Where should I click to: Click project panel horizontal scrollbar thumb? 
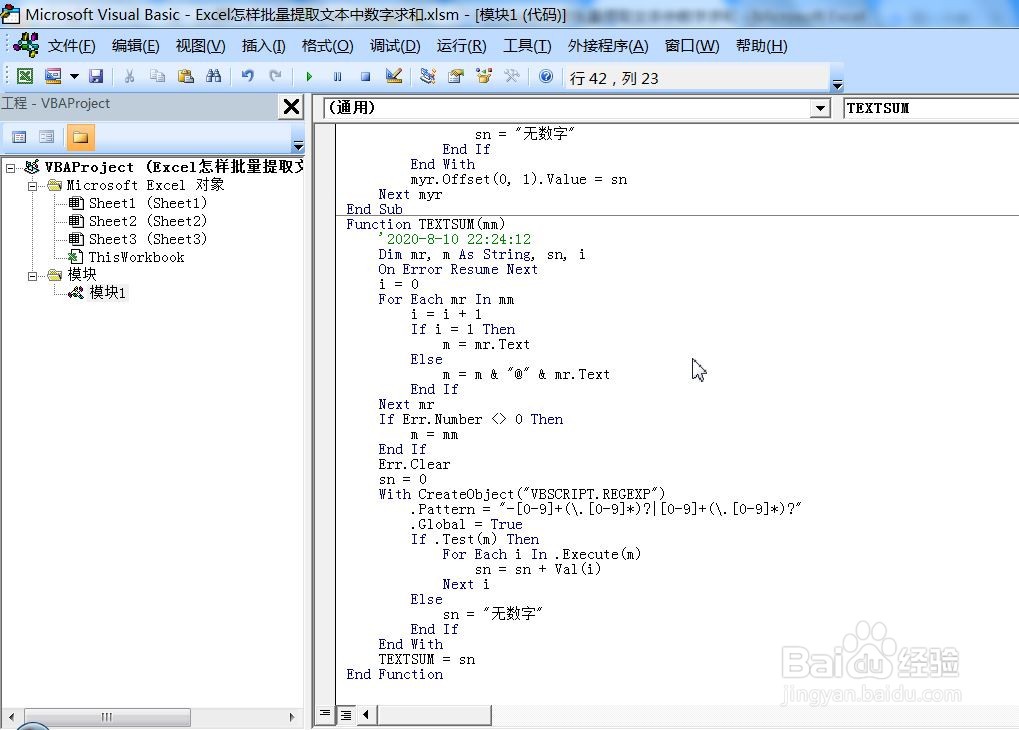(x=107, y=717)
